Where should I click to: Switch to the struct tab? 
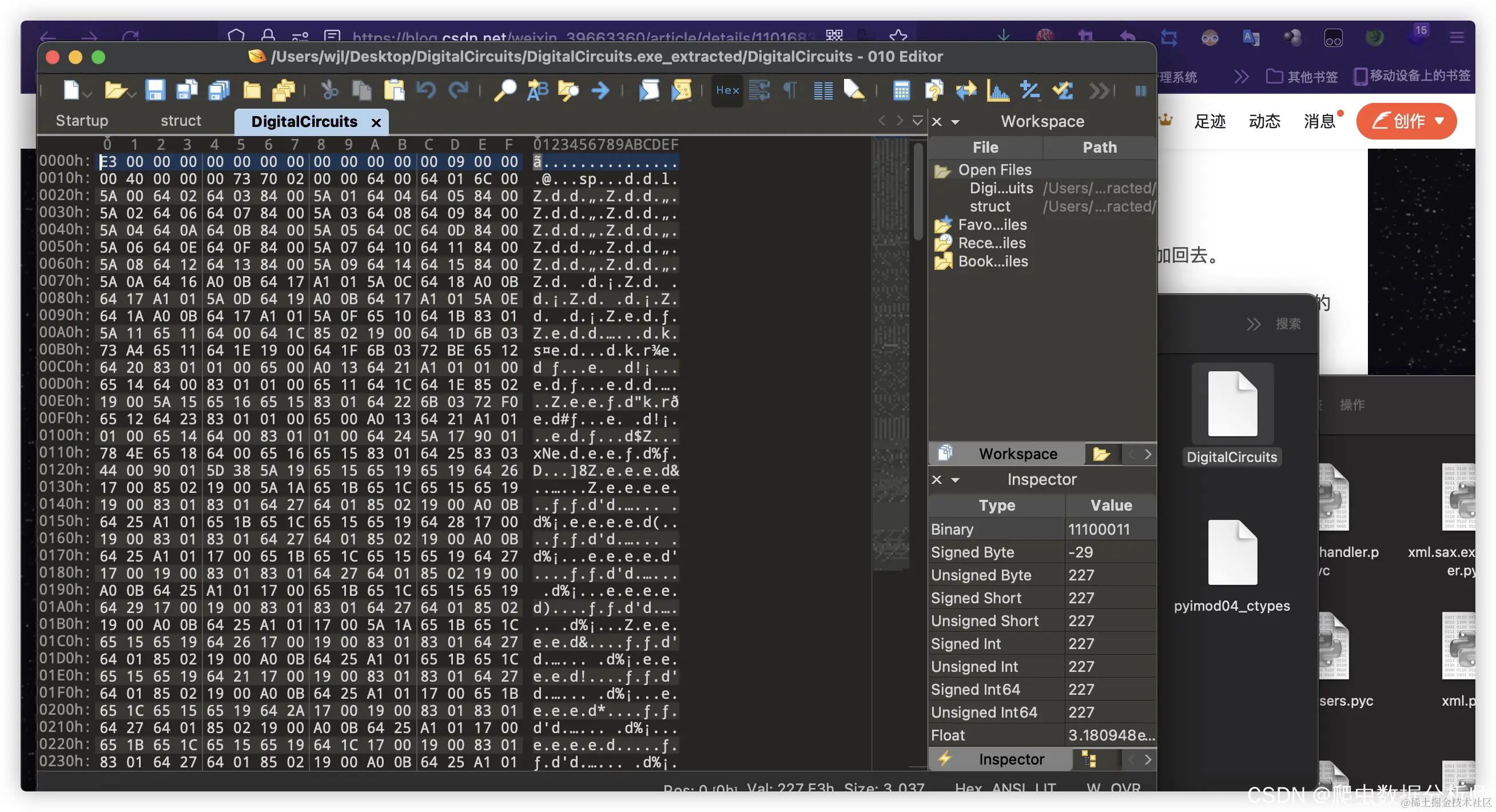[x=181, y=121]
